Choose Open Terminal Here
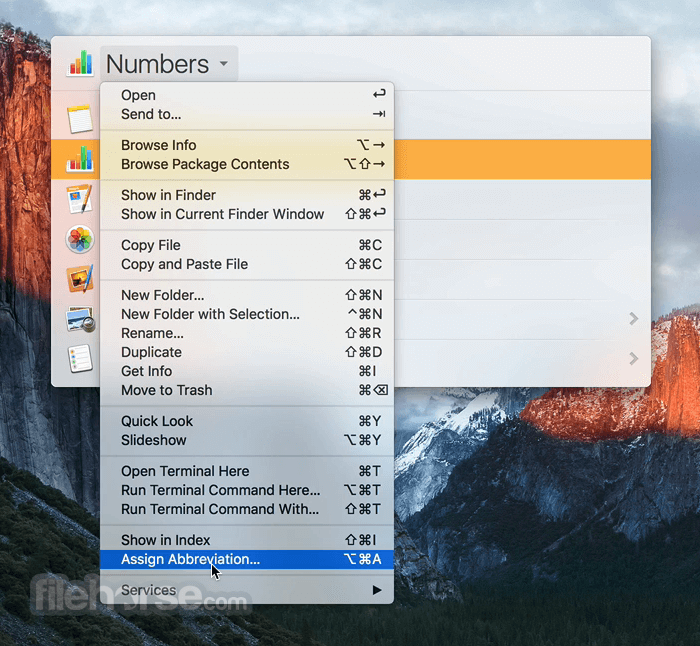 247,471
